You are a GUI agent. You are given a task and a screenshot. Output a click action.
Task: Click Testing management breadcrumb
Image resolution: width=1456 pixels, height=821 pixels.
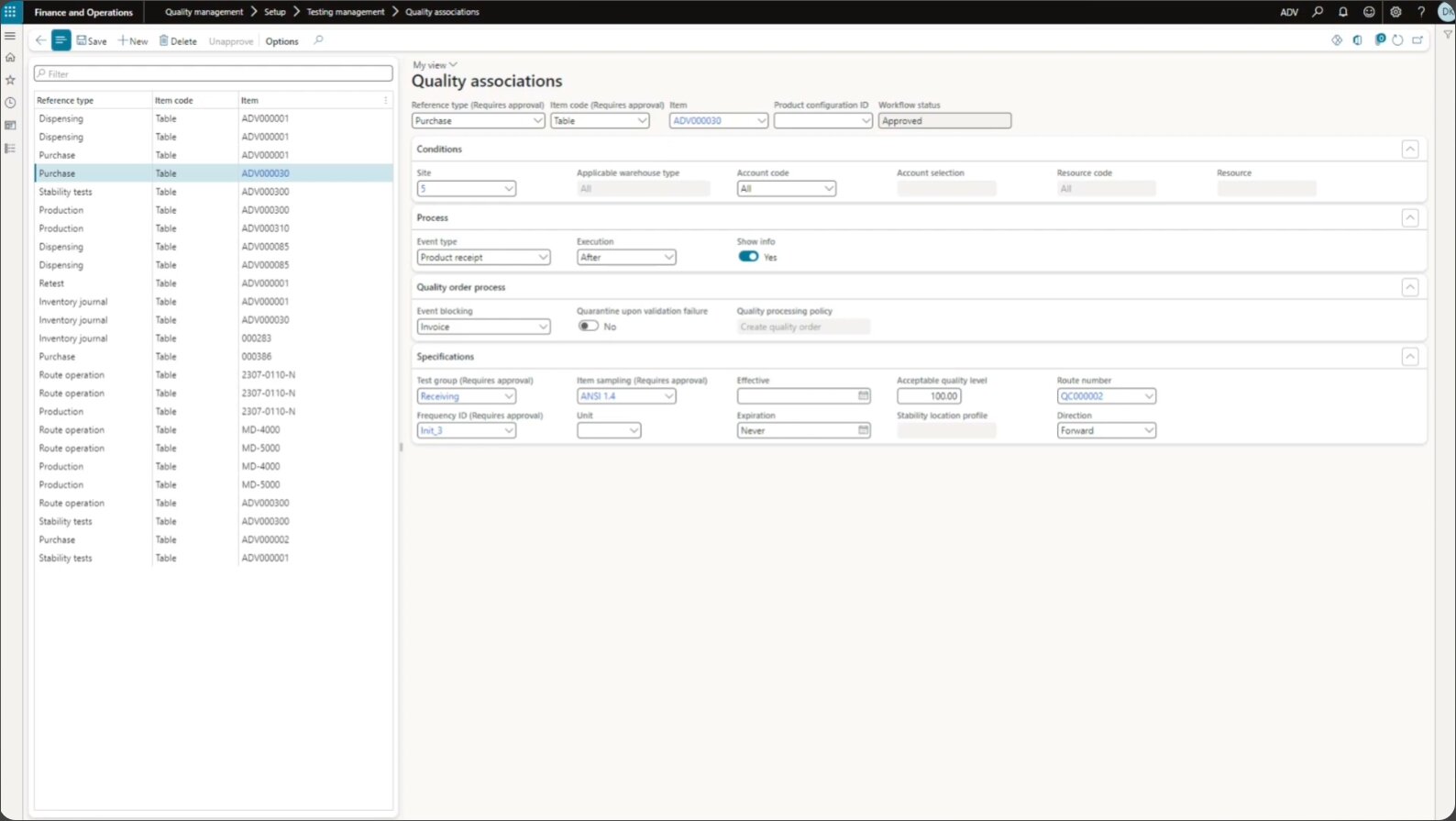(346, 12)
